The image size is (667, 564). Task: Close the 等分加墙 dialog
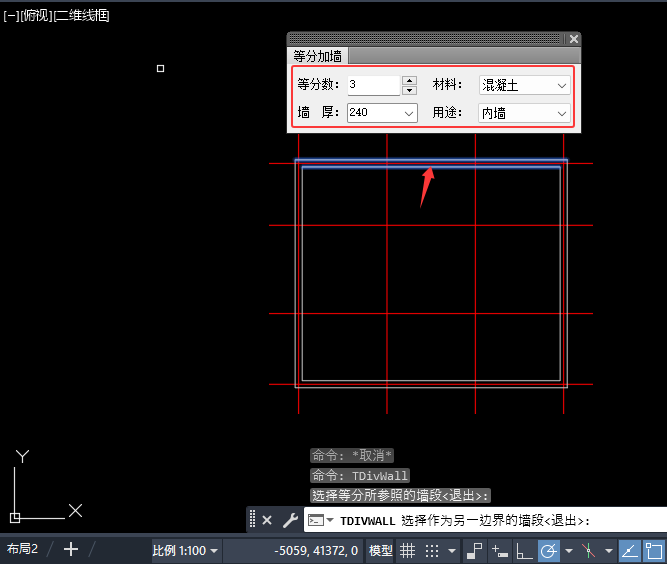(573, 39)
